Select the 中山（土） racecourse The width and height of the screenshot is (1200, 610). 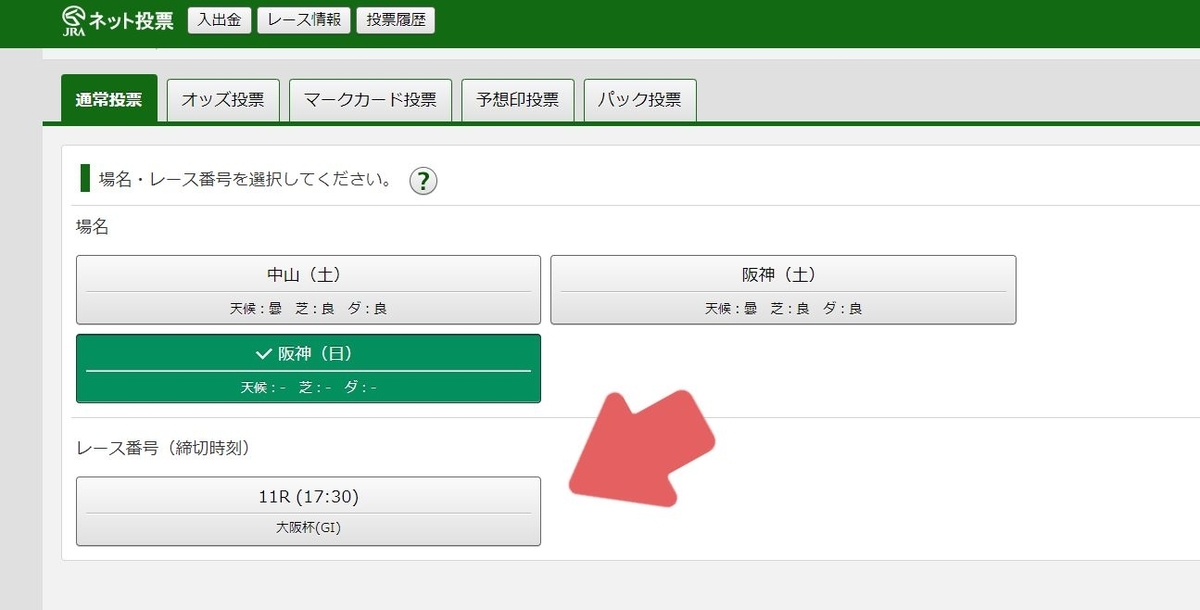click(308, 290)
